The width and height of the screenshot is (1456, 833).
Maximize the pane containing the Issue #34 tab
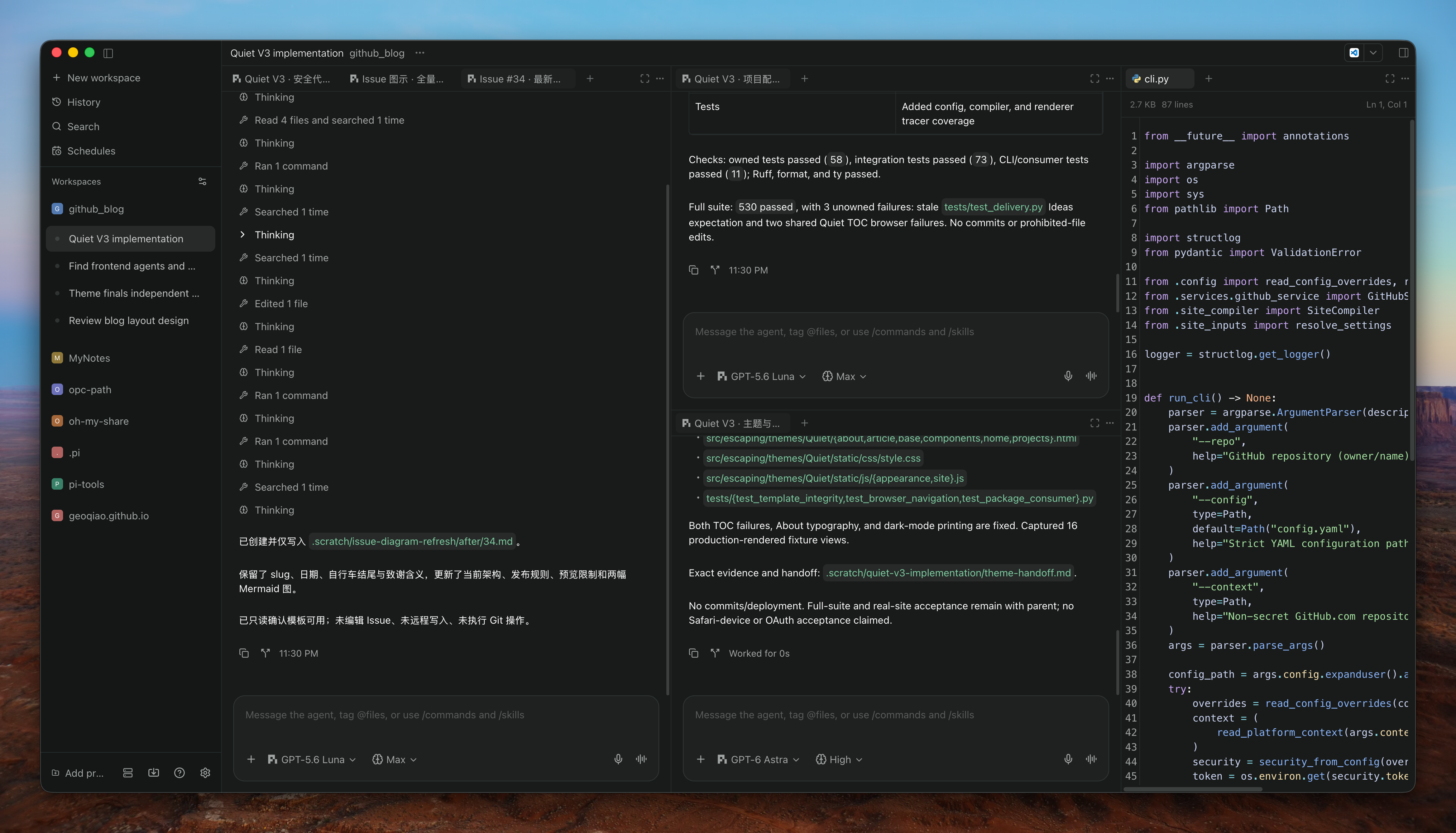click(x=645, y=78)
